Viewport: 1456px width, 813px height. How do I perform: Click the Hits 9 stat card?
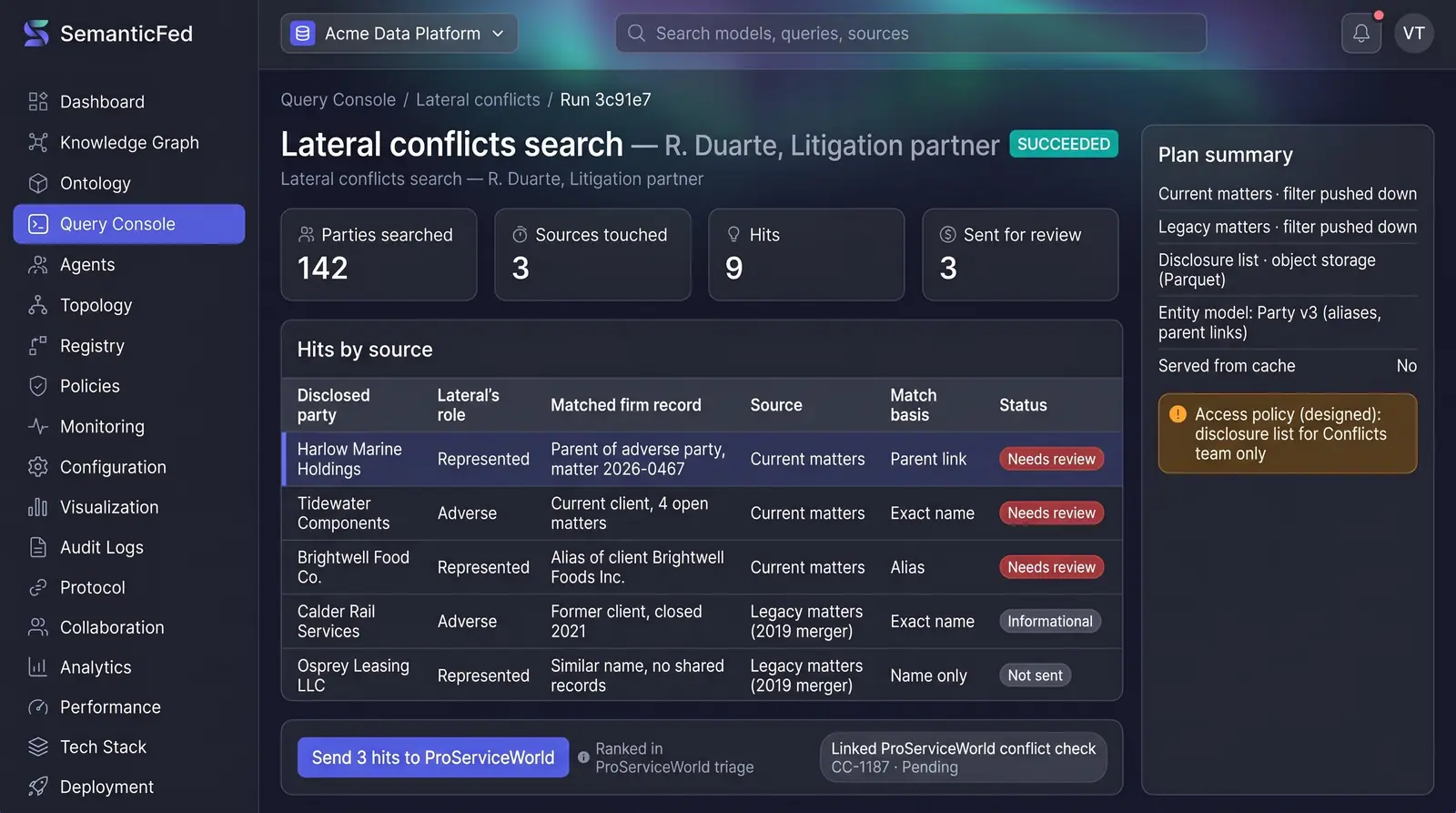coord(806,255)
